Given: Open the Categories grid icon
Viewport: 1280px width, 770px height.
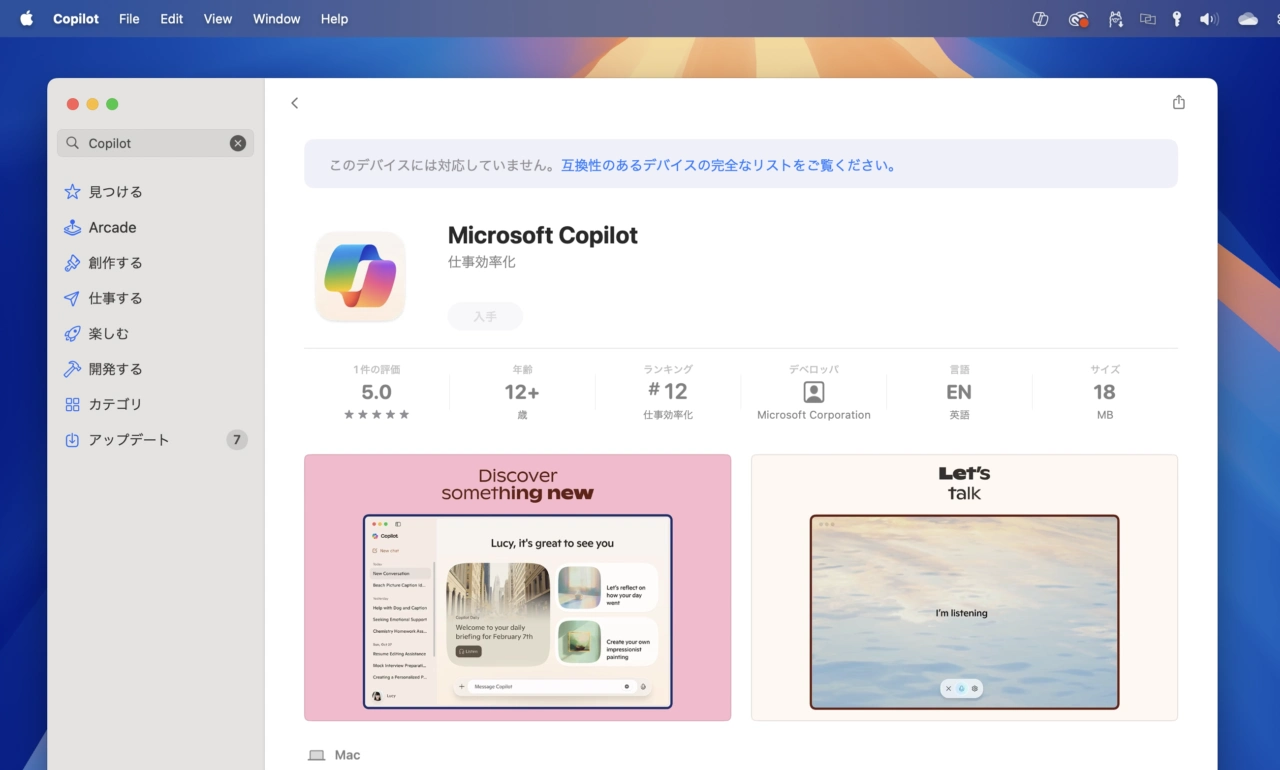Looking at the screenshot, I should [x=72, y=405].
